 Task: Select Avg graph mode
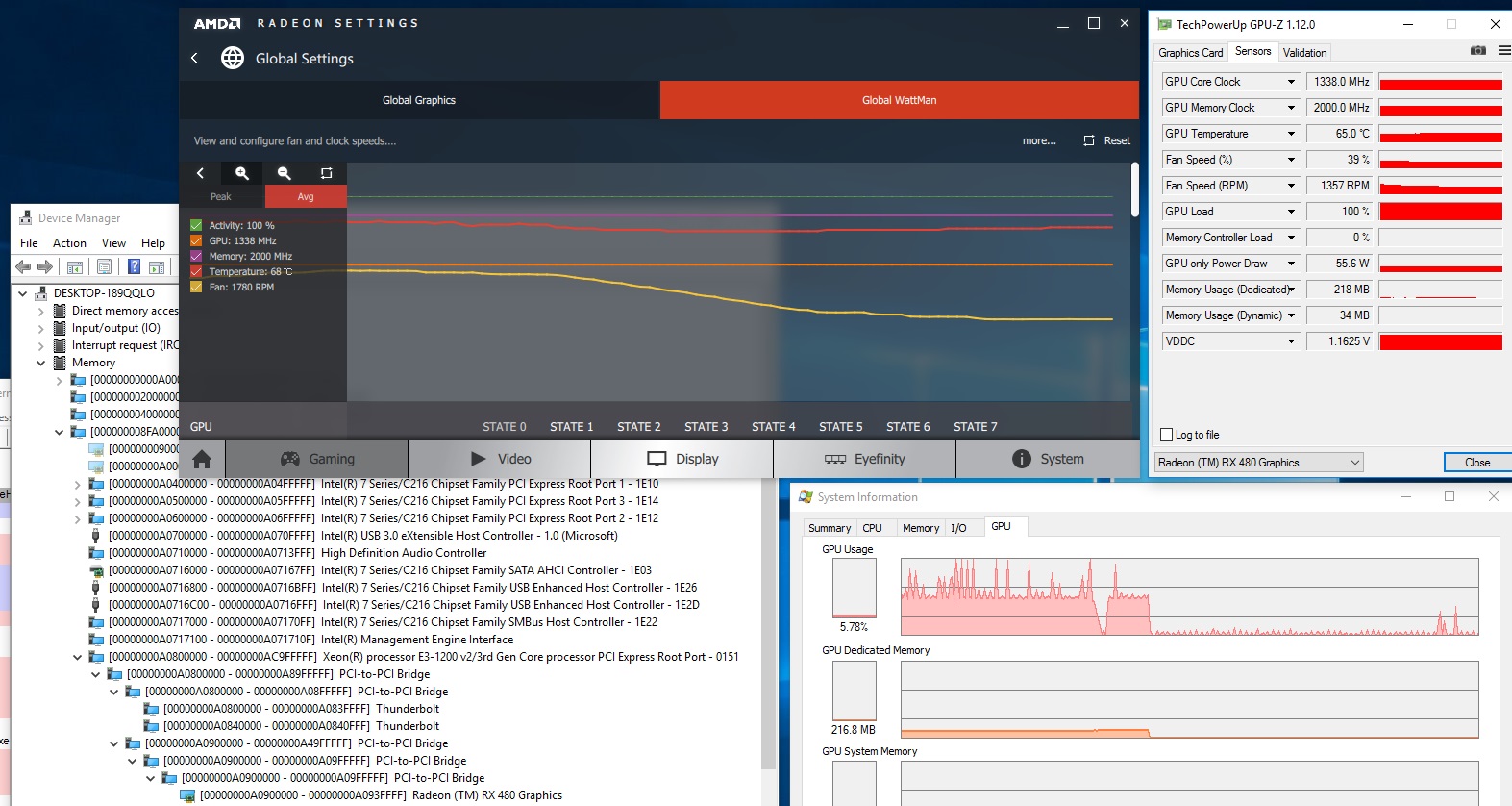[x=306, y=196]
